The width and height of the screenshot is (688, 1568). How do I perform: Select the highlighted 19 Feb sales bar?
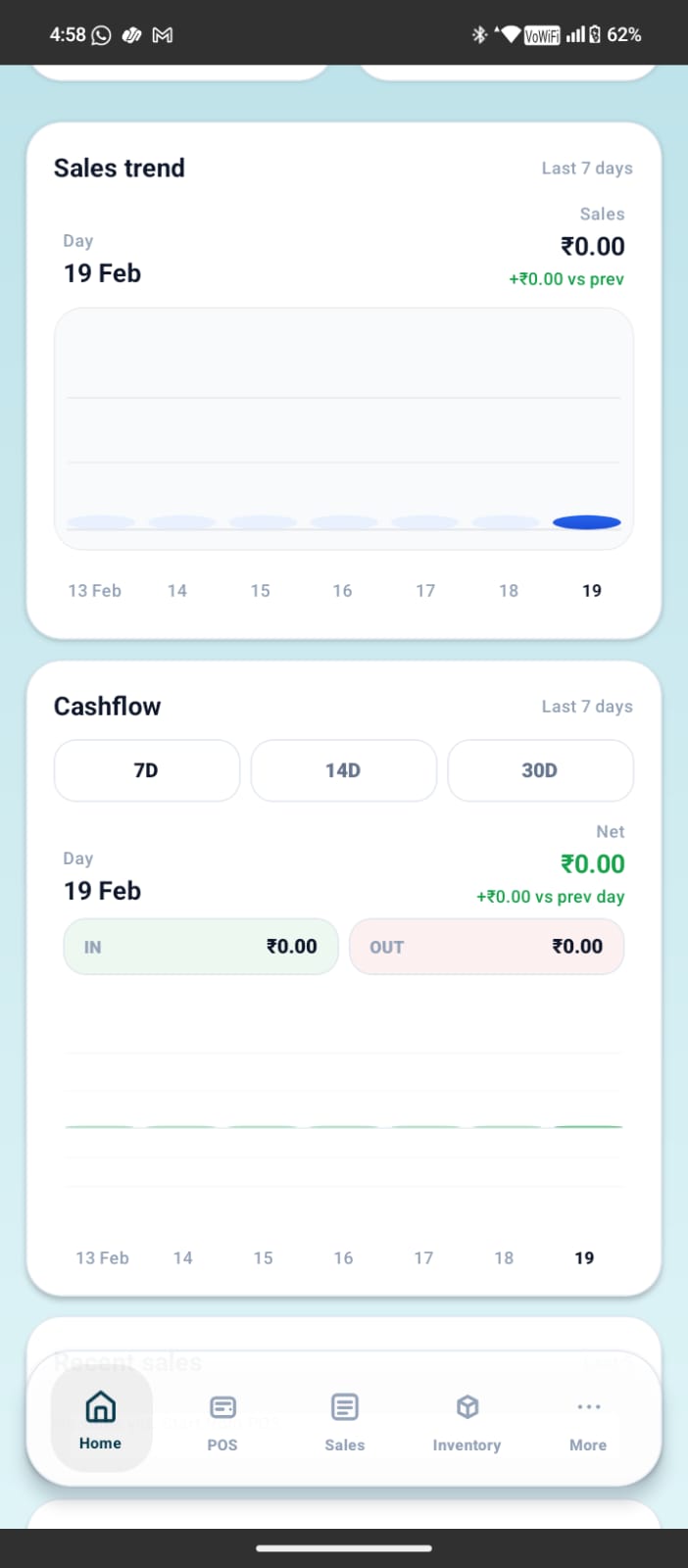586,522
